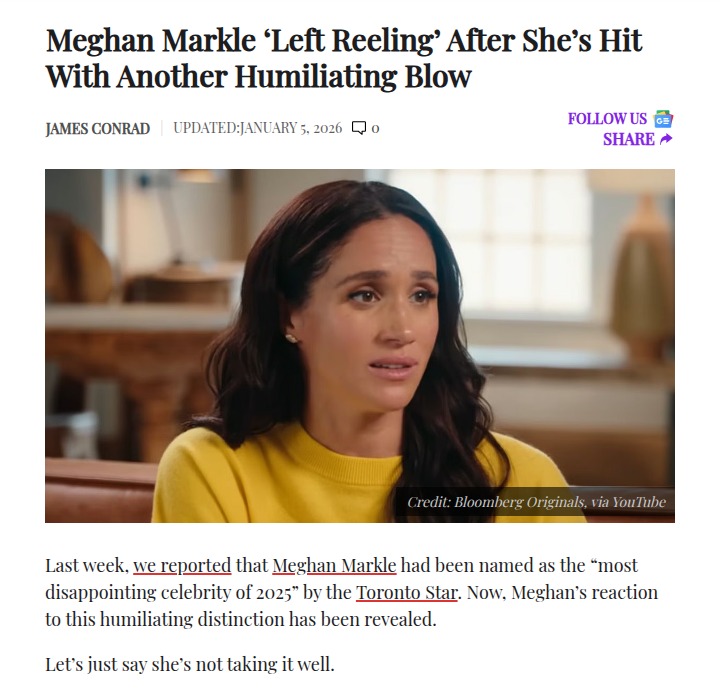The width and height of the screenshot is (720, 694).
Task: Click the January 5, 2026 updated date
Action: (x=290, y=128)
